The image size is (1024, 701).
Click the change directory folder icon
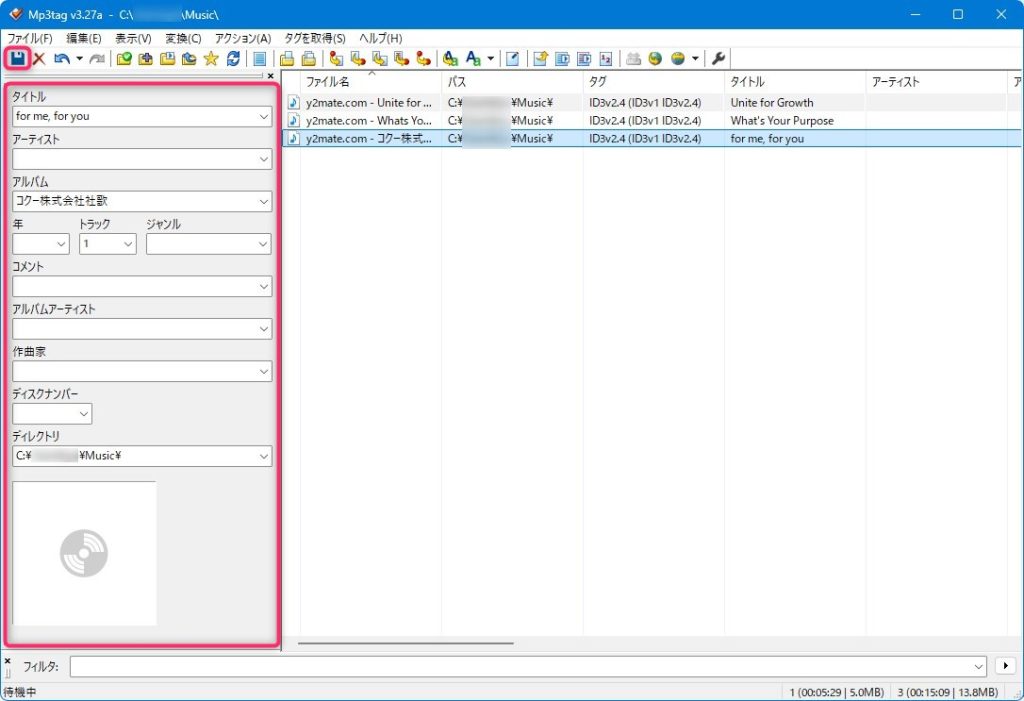click(124, 59)
